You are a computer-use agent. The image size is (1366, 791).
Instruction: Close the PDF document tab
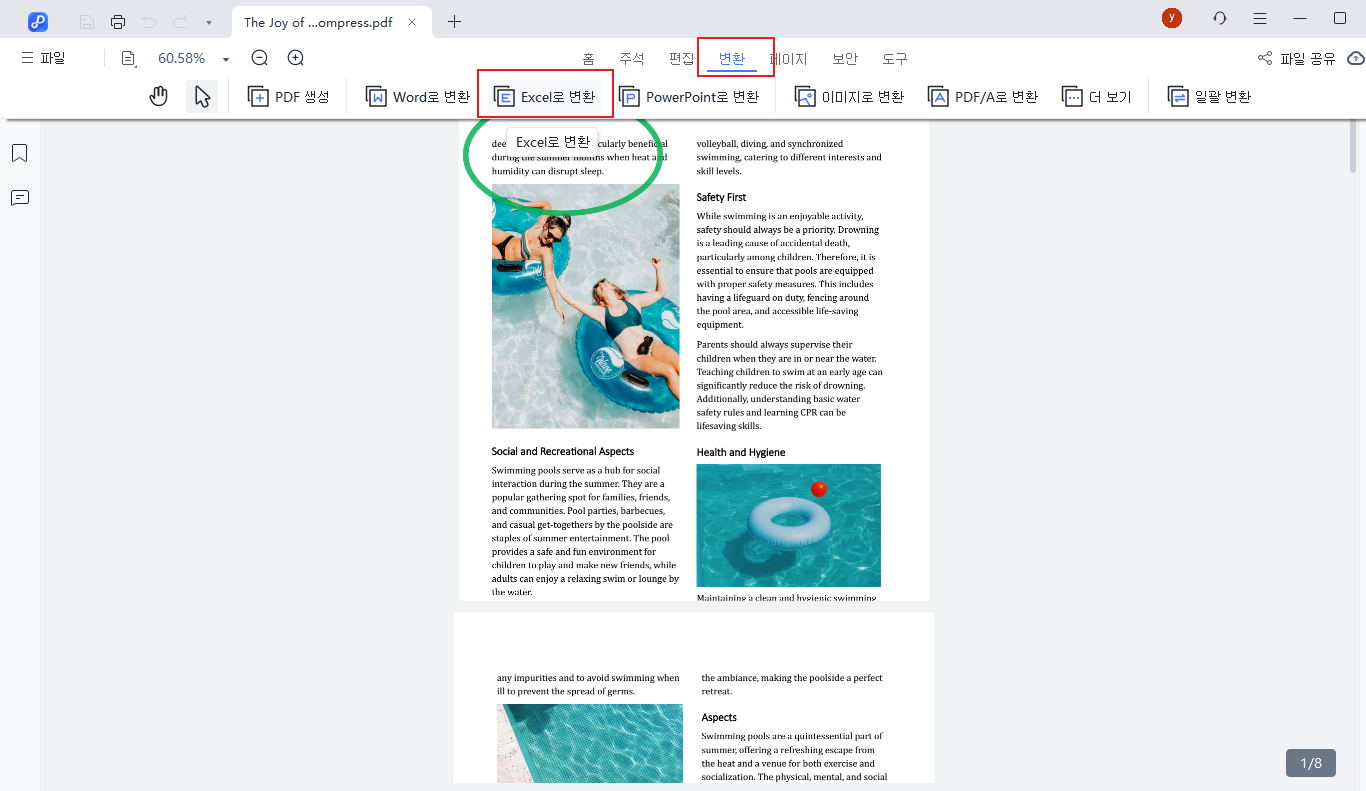[412, 22]
